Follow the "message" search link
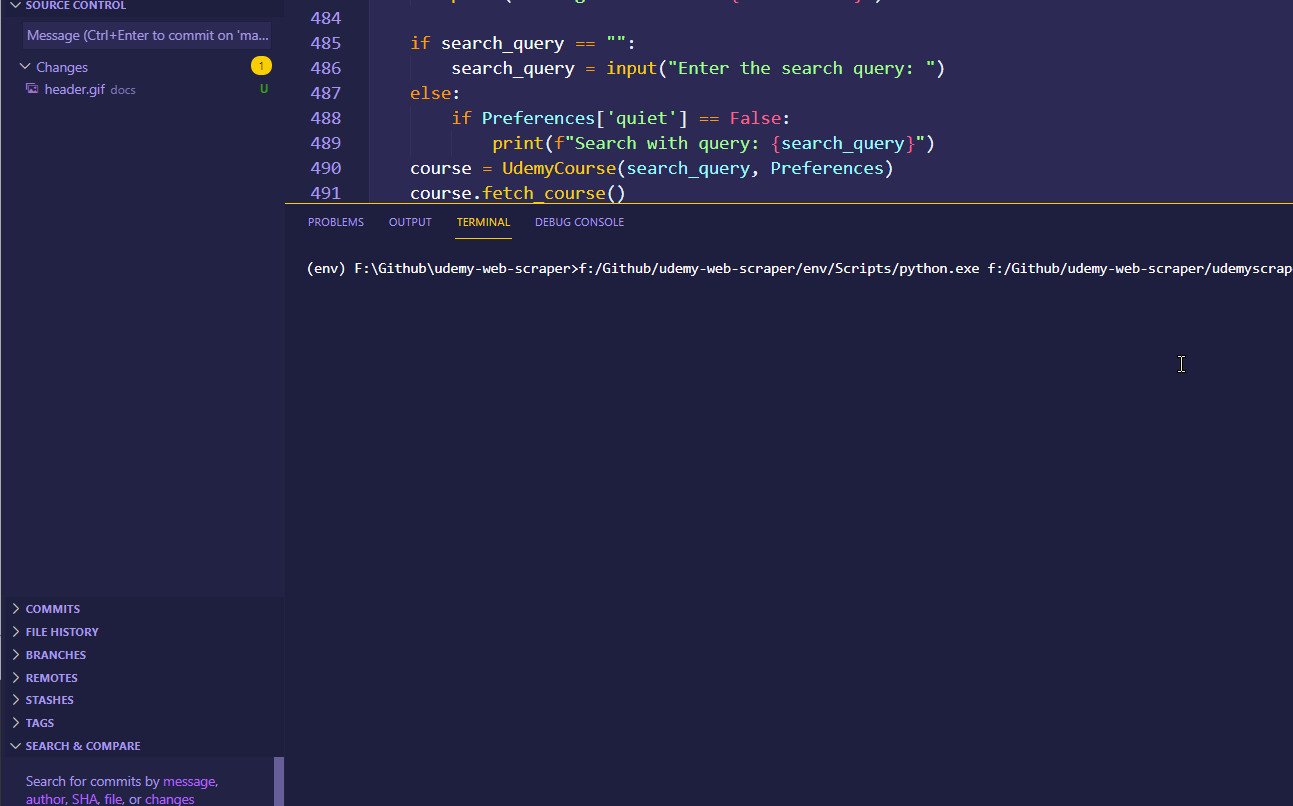1293x806 pixels. tap(189, 782)
